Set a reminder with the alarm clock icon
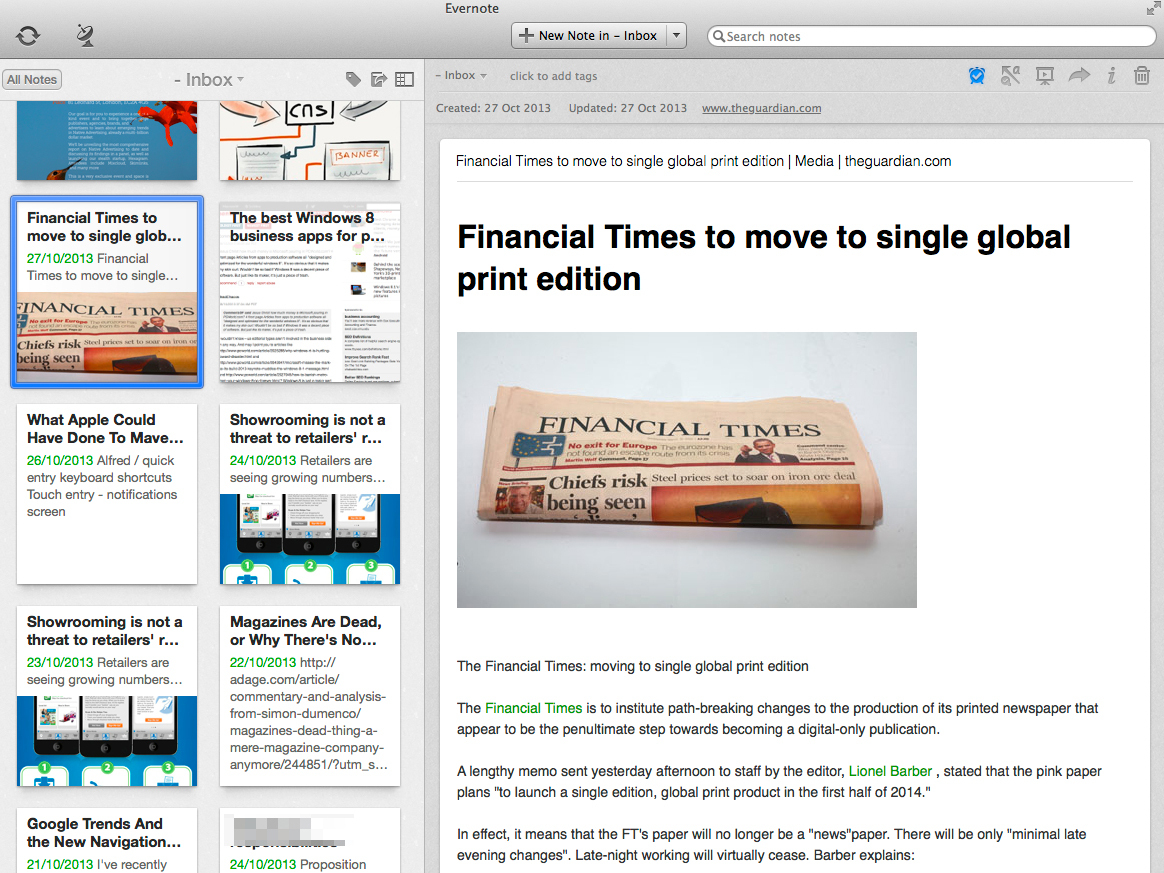This screenshot has height=873, width=1164. pos(977,76)
